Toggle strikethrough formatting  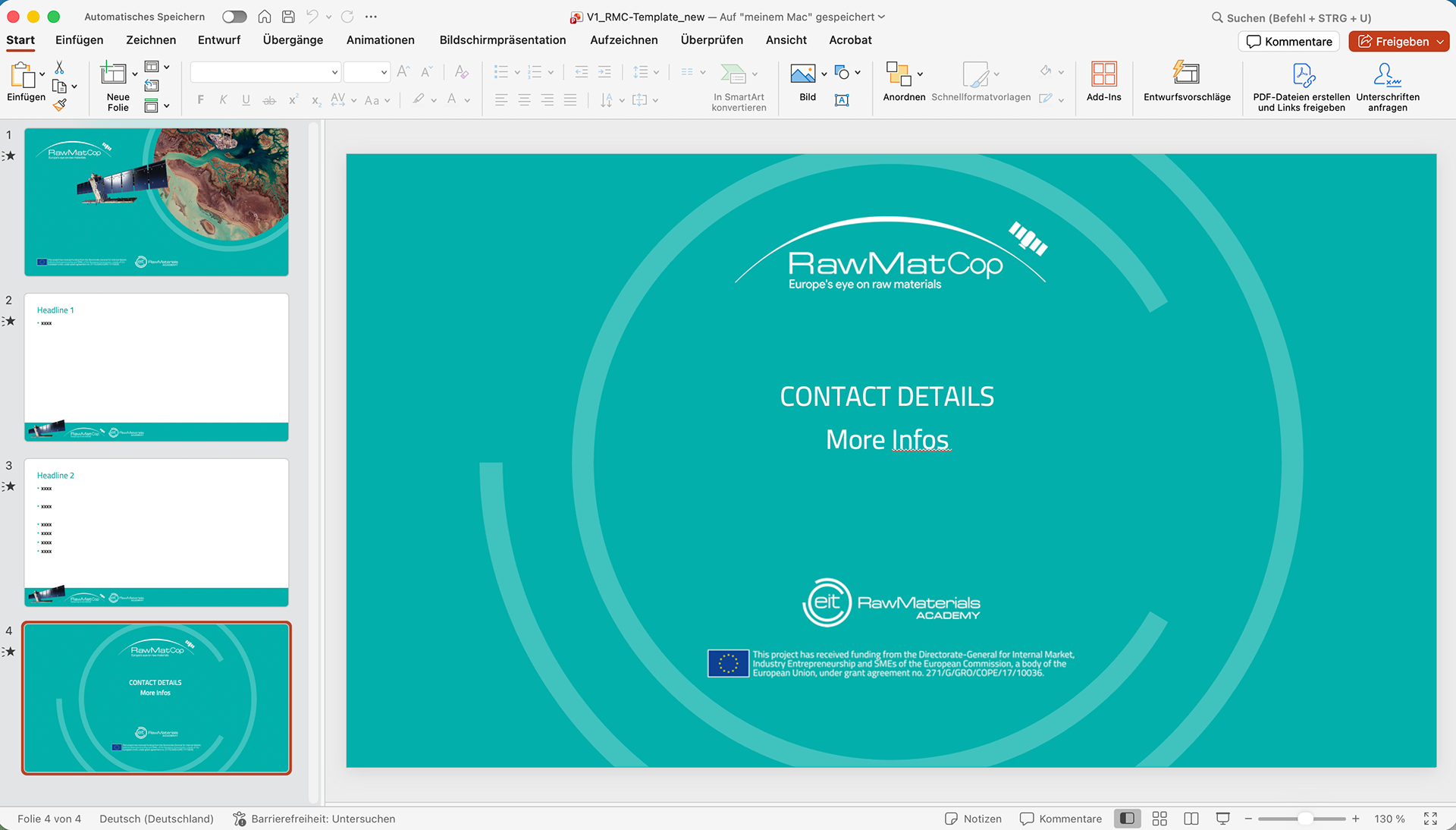(x=269, y=100)
